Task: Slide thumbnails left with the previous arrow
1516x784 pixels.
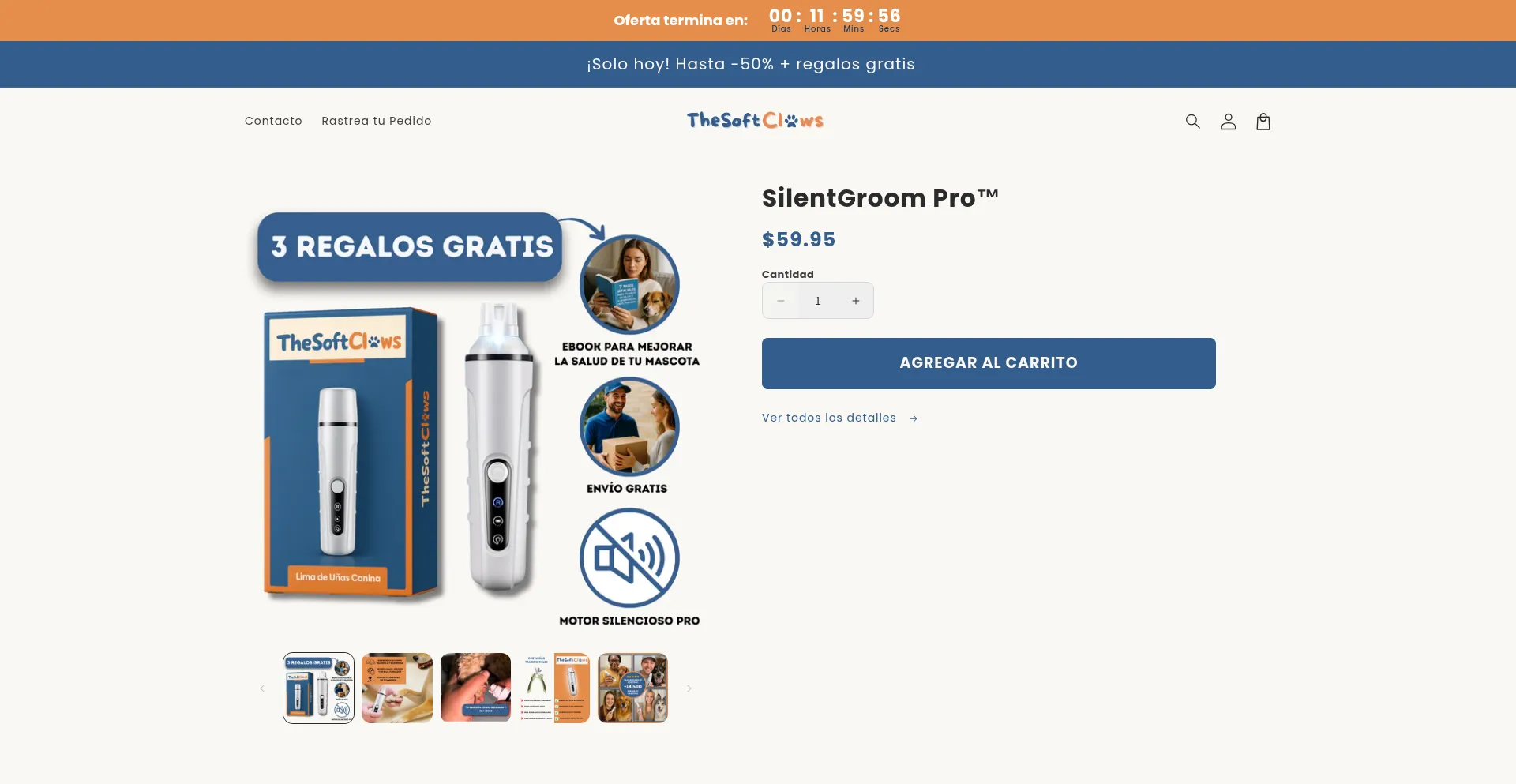Action: click(x=262, y=688)
